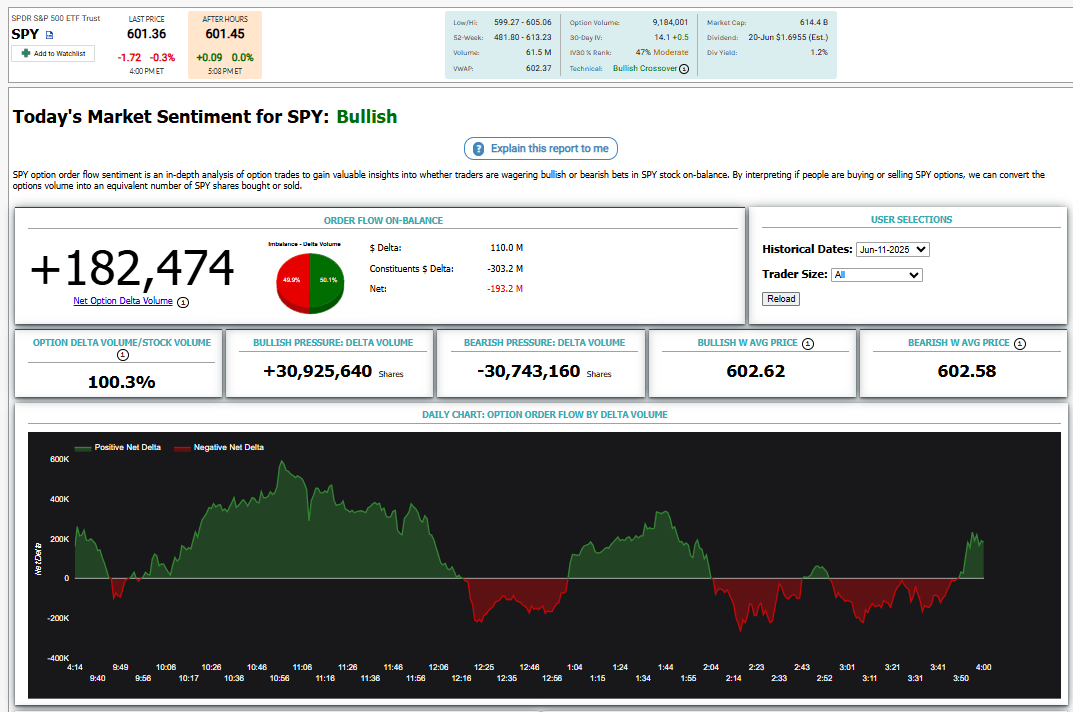The height and width of the screenshot is (712, 1073).
Task: Click the Constituents $ Delta value -303.2 M
Action: [x=505, y=269]
